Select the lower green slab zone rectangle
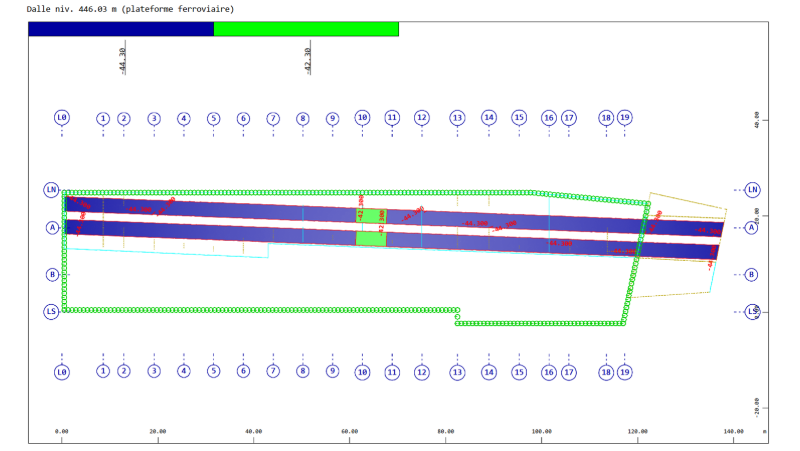Viewport: 800px width, 451px height. [371, 239]
